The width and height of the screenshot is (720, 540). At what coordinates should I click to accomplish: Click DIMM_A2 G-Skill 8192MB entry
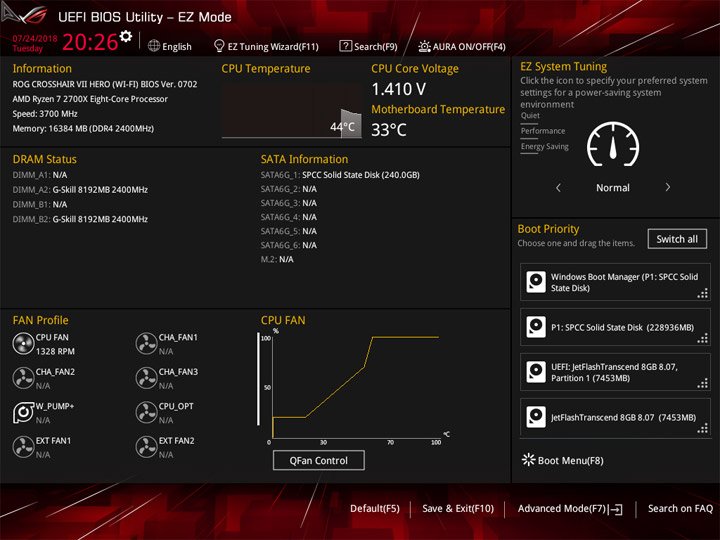(80, 190)
